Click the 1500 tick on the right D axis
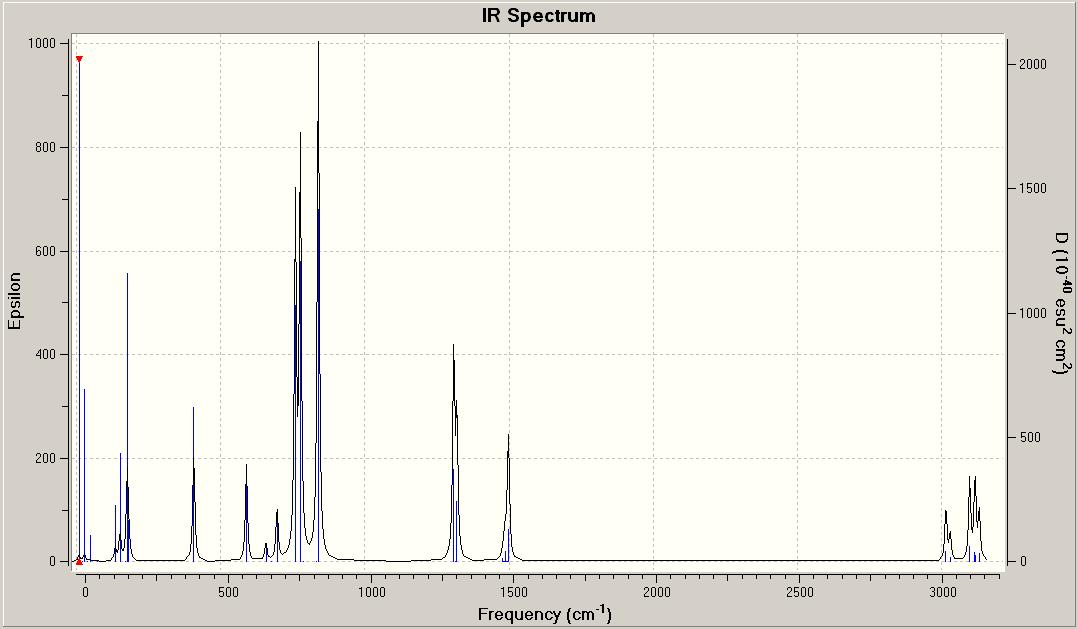 tap(1033, 188)
